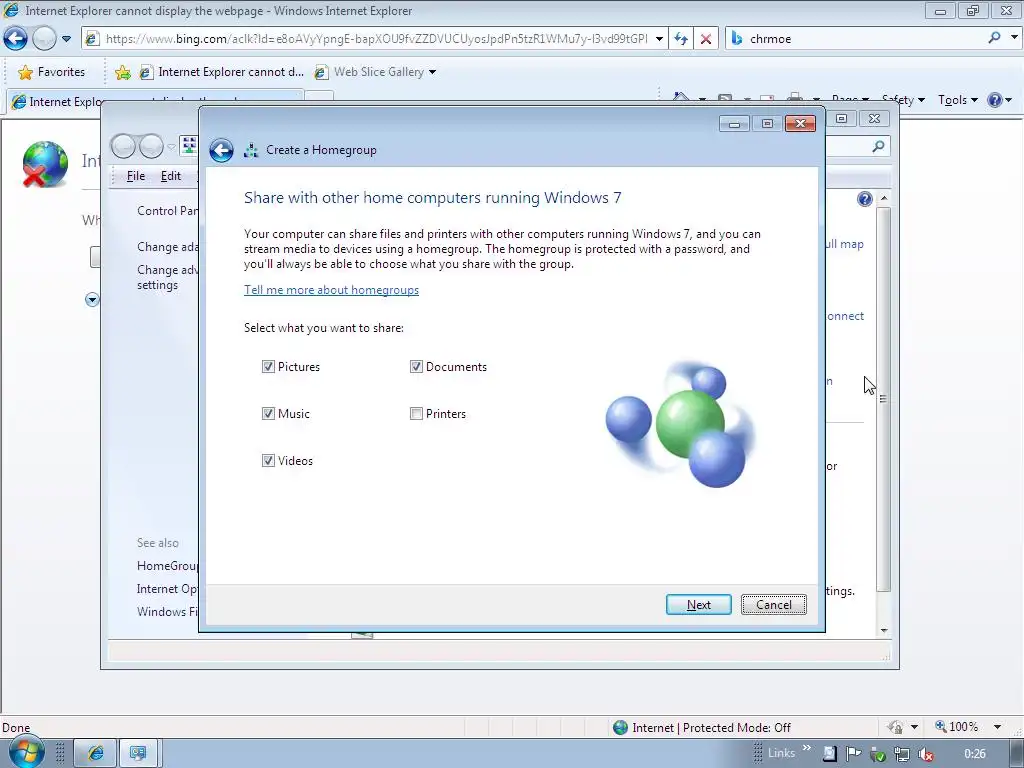Click Show desktop button at taskbar end
1024x768 pixels.
(1016, 754)
